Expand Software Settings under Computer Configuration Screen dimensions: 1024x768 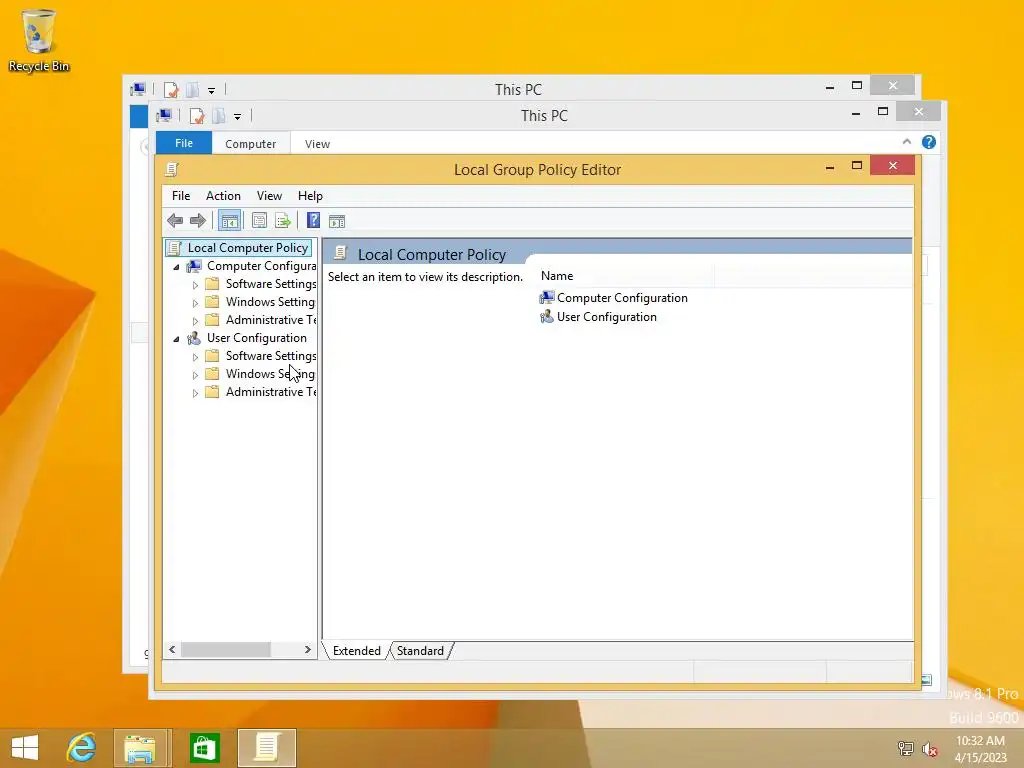195,285
